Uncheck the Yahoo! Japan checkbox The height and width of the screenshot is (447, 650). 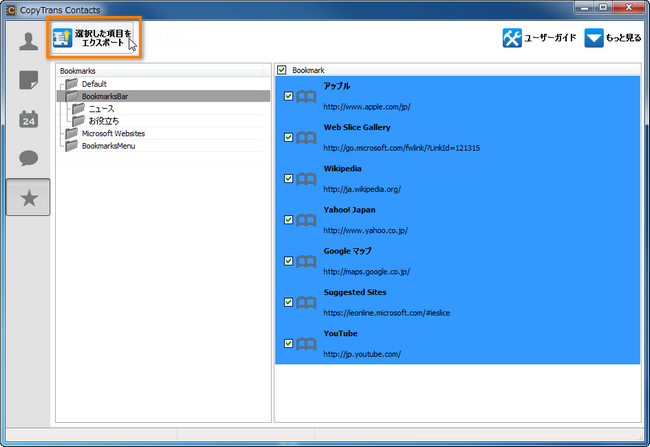(289, 219)
